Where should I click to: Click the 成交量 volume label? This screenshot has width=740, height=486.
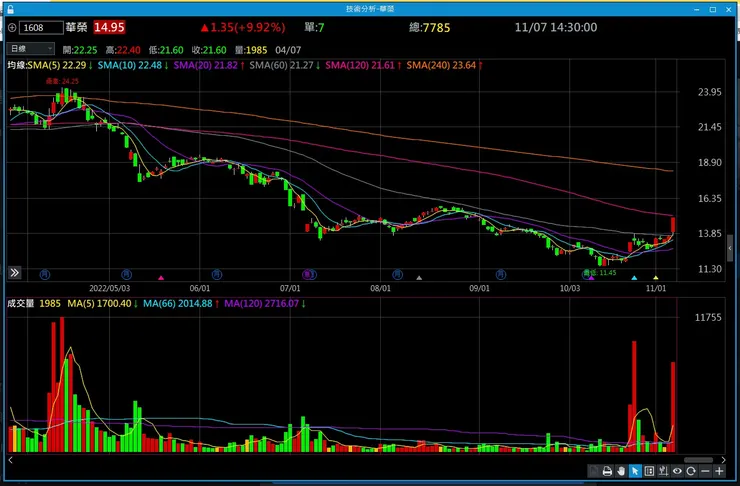tap(20, 303)
